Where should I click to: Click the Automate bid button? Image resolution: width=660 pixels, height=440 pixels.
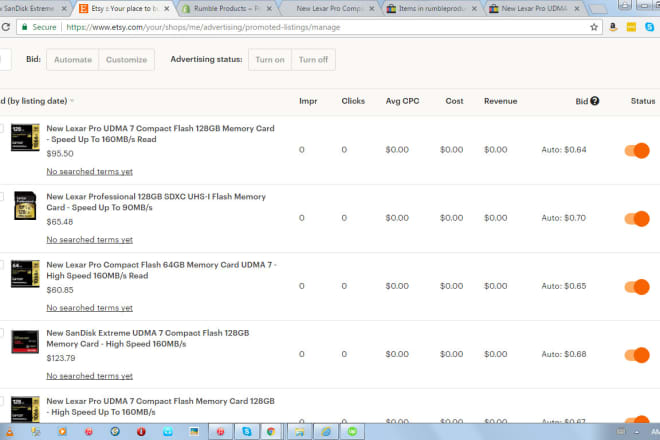pos(73,60)
